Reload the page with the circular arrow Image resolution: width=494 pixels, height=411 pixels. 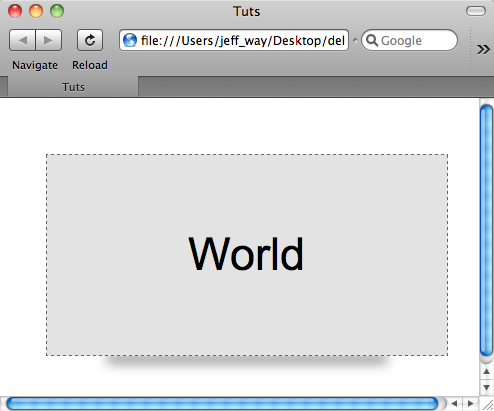(x=90, y=40)
